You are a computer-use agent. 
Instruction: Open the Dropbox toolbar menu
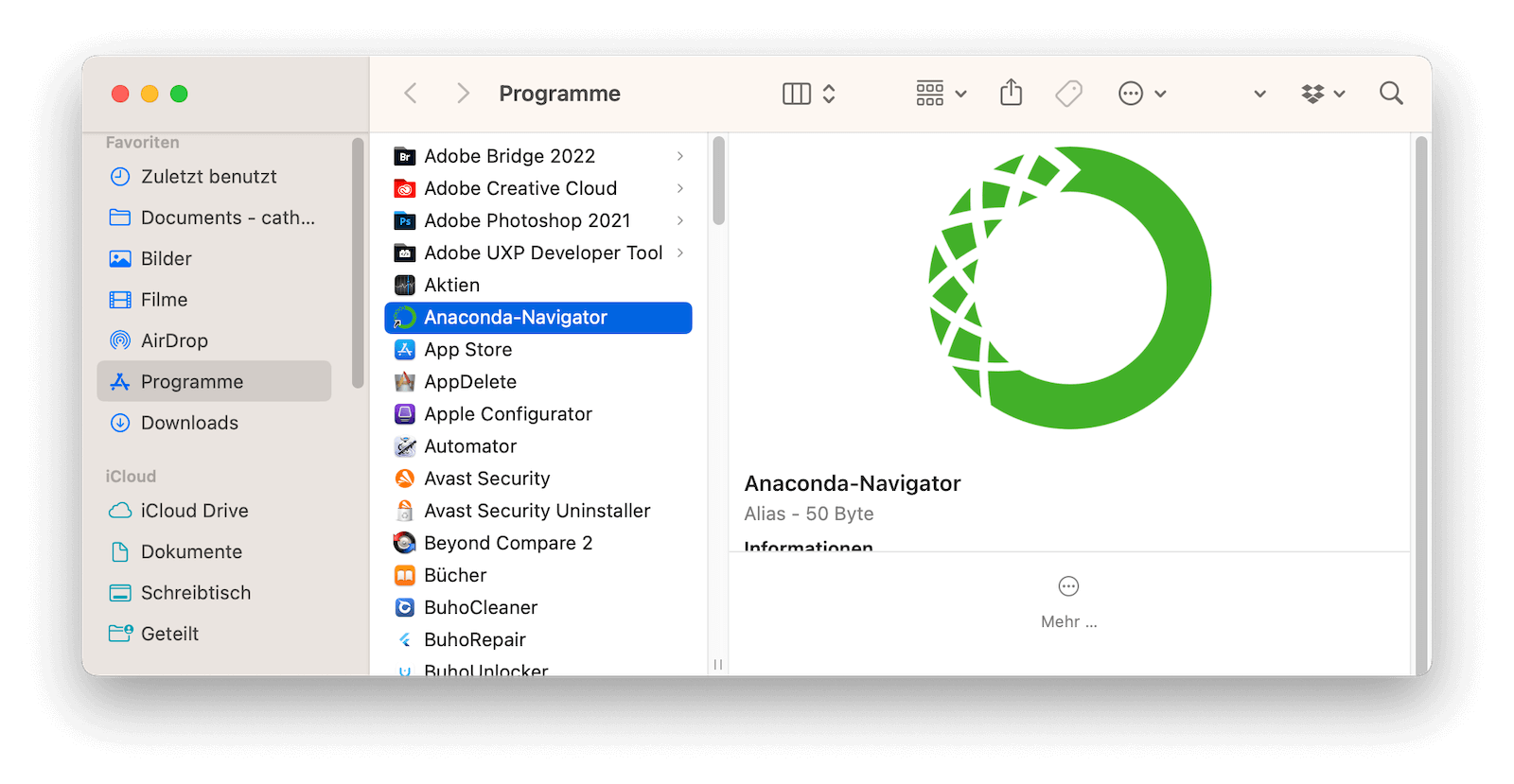coord(1323,93)
